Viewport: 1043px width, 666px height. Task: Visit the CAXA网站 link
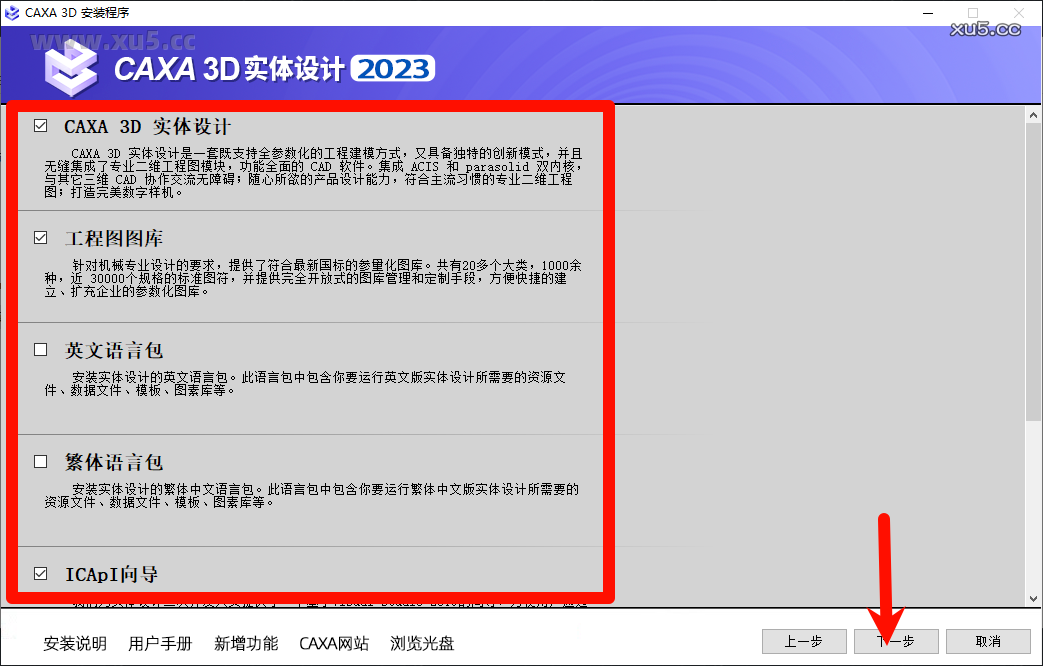click(x=334, y=645)
